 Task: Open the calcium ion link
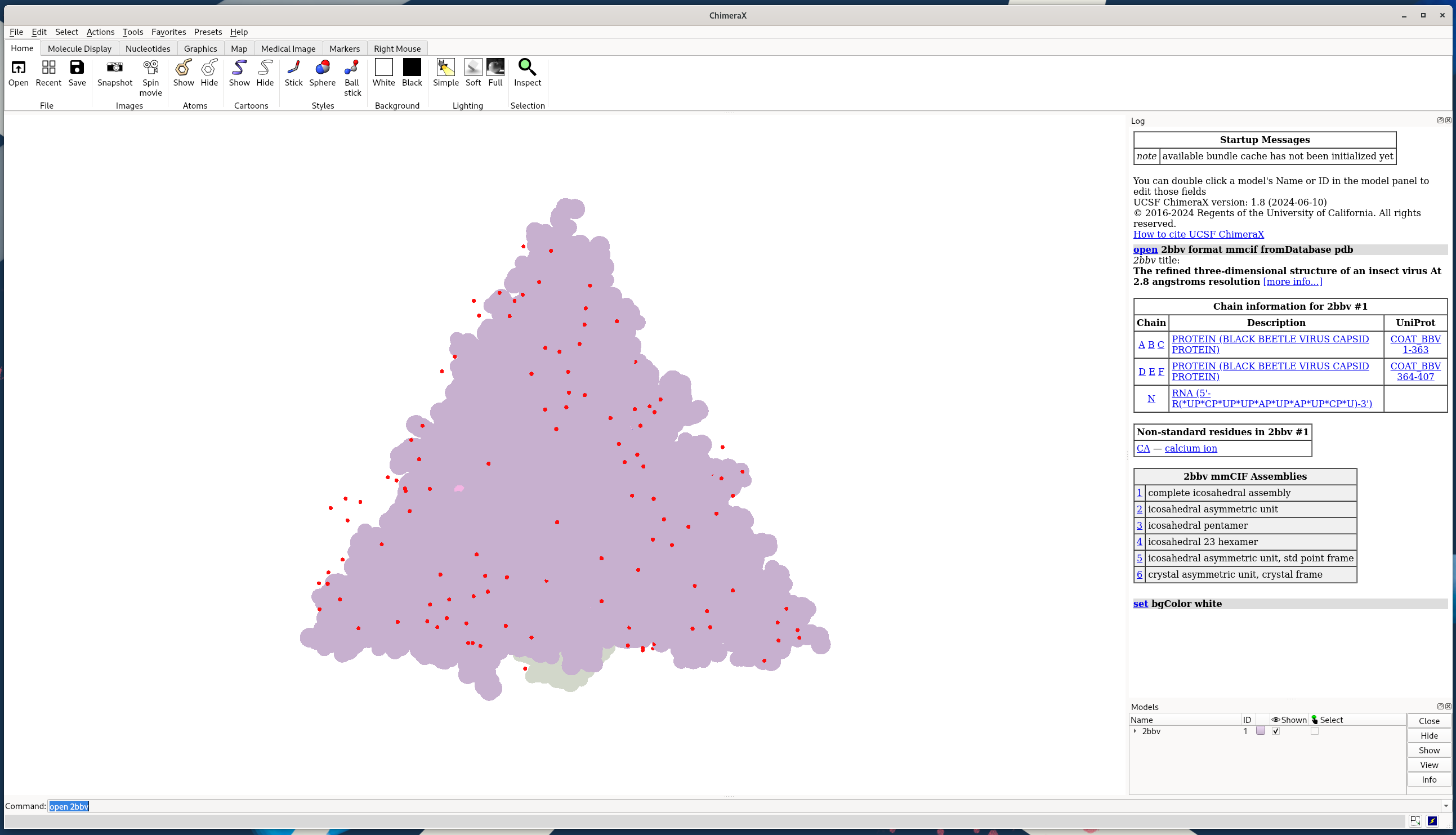[1190, 449]
